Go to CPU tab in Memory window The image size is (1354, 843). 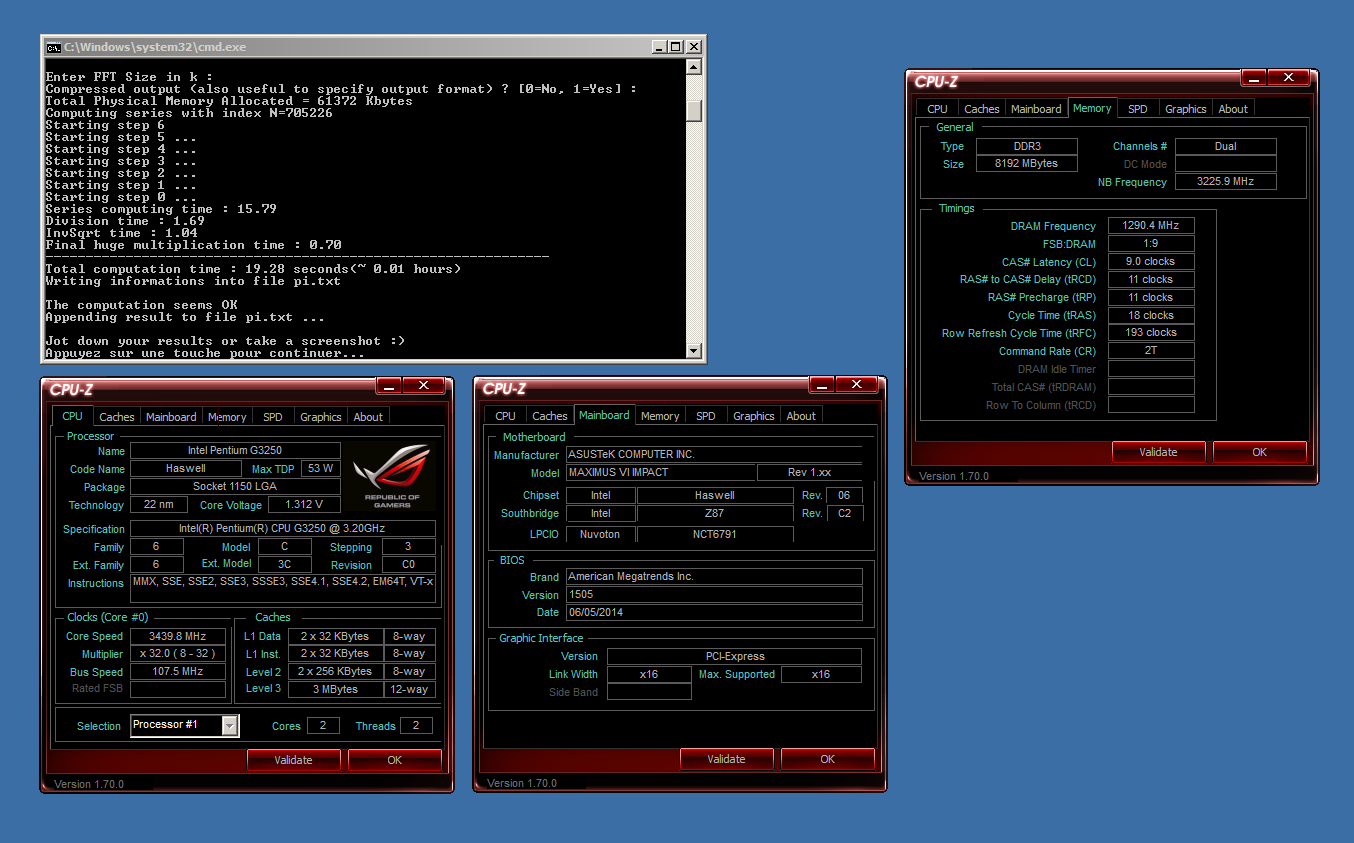click(x=938, y=109)
